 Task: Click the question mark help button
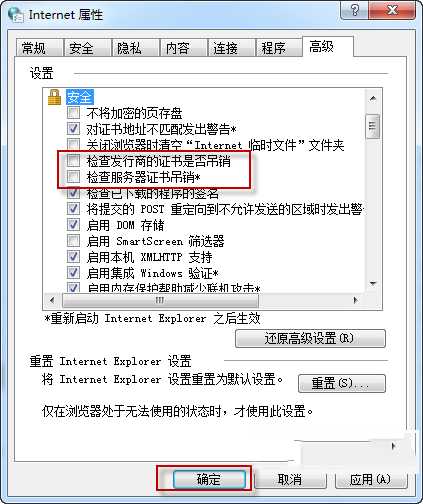[354, 10]
